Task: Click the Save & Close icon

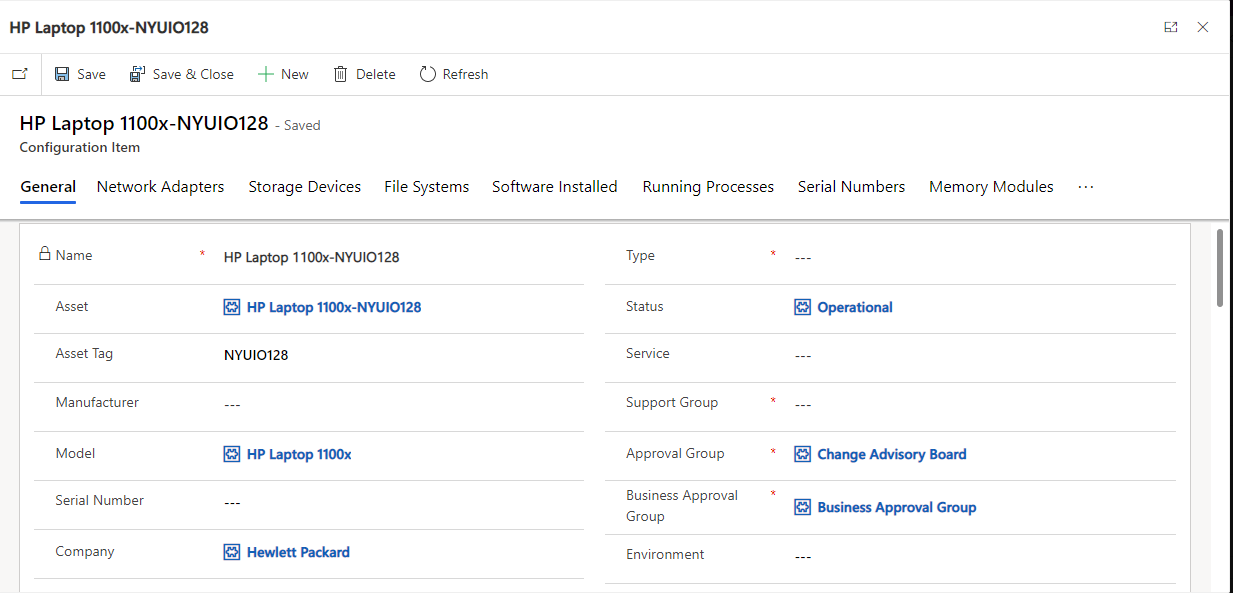Action: coord(136,73)
